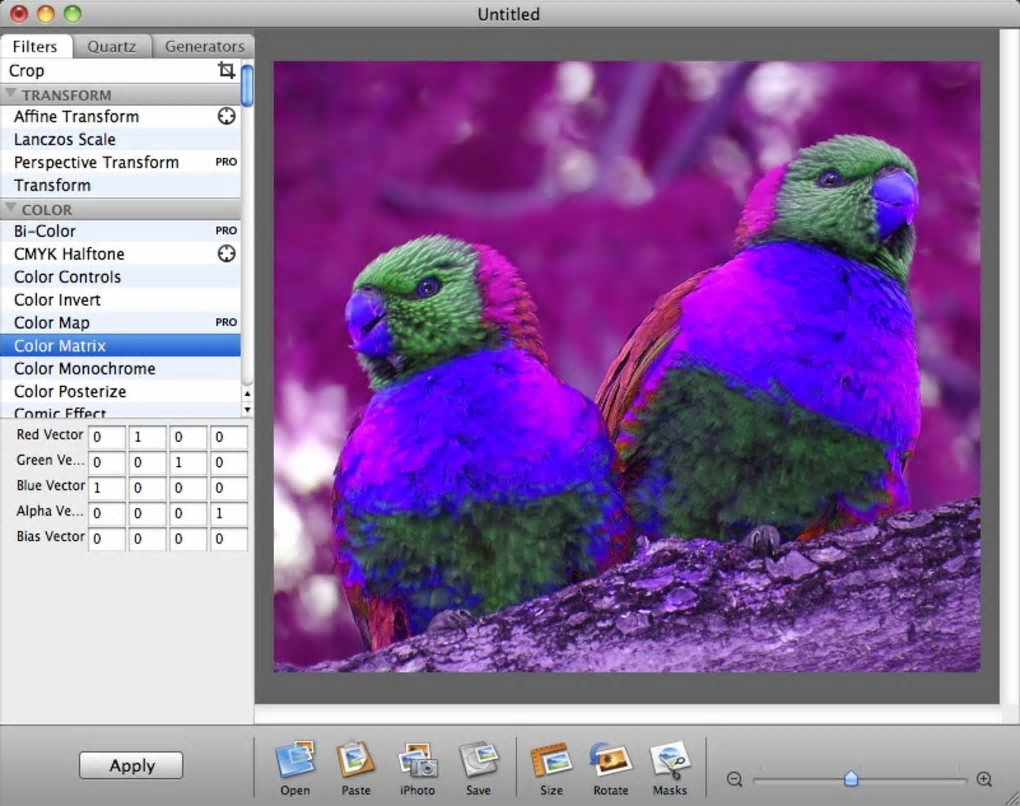
Task: Import from iPhoto icon
Action: [417, 761]
